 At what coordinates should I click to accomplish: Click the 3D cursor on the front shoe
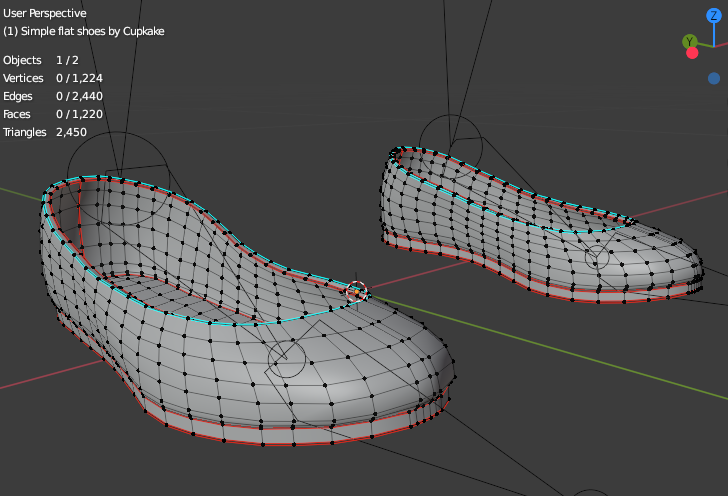click(x=357, y=292)
